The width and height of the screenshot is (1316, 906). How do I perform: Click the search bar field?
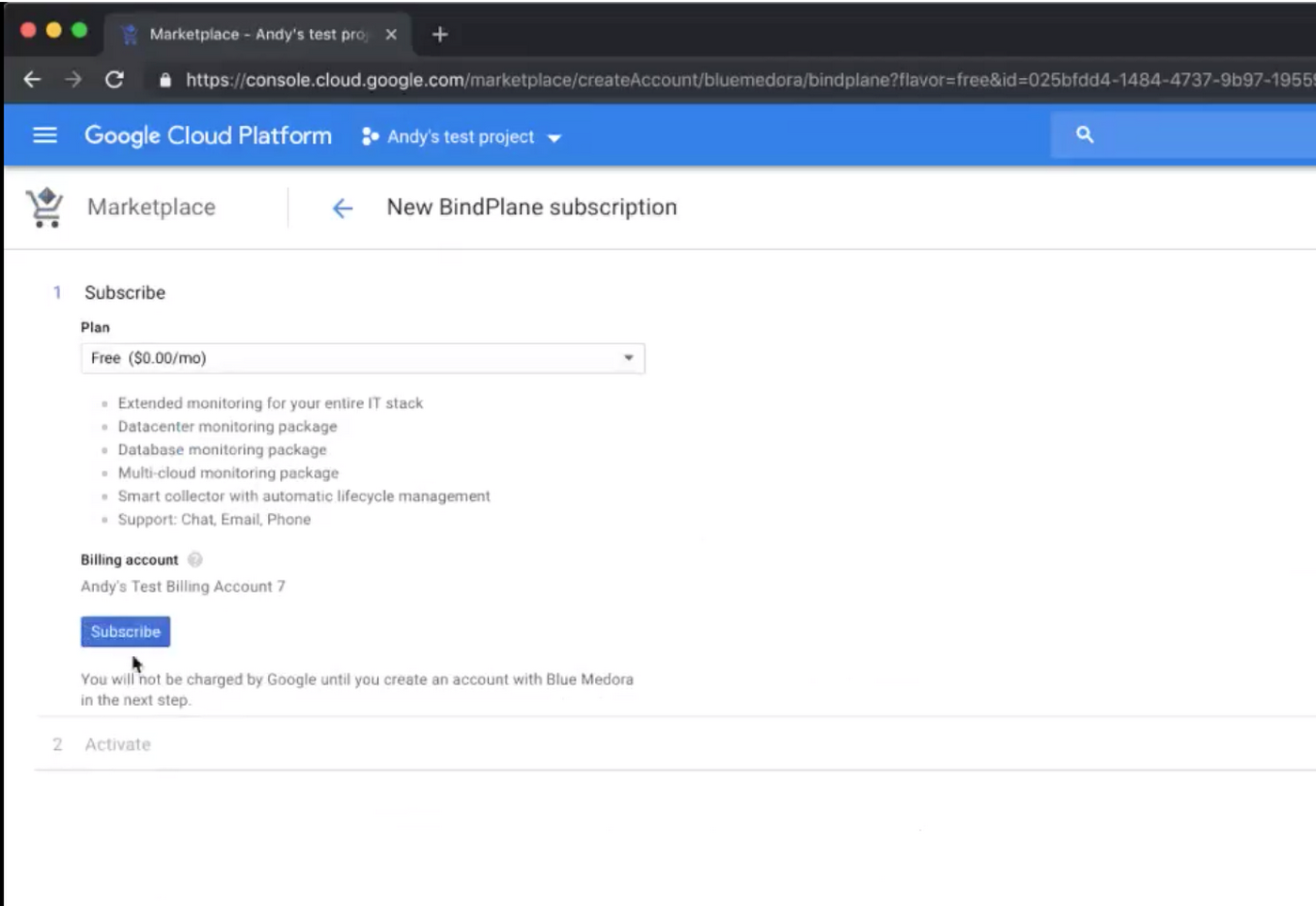point(1183,134)
